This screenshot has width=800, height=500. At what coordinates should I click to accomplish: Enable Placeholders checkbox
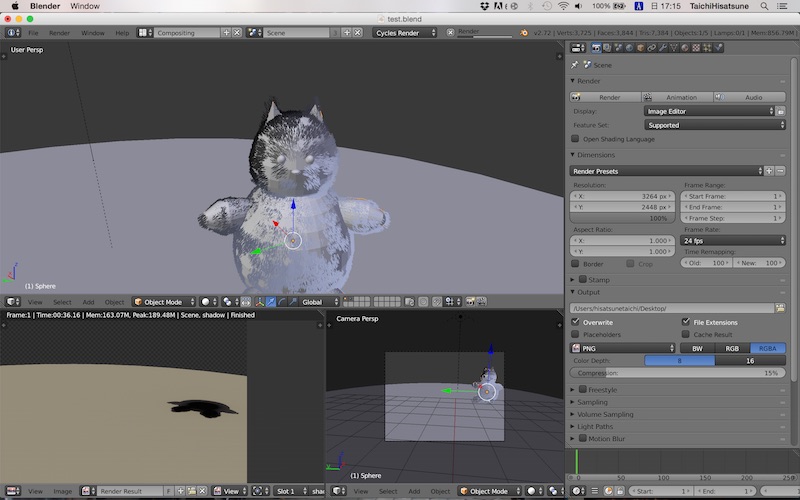[576, 334]
